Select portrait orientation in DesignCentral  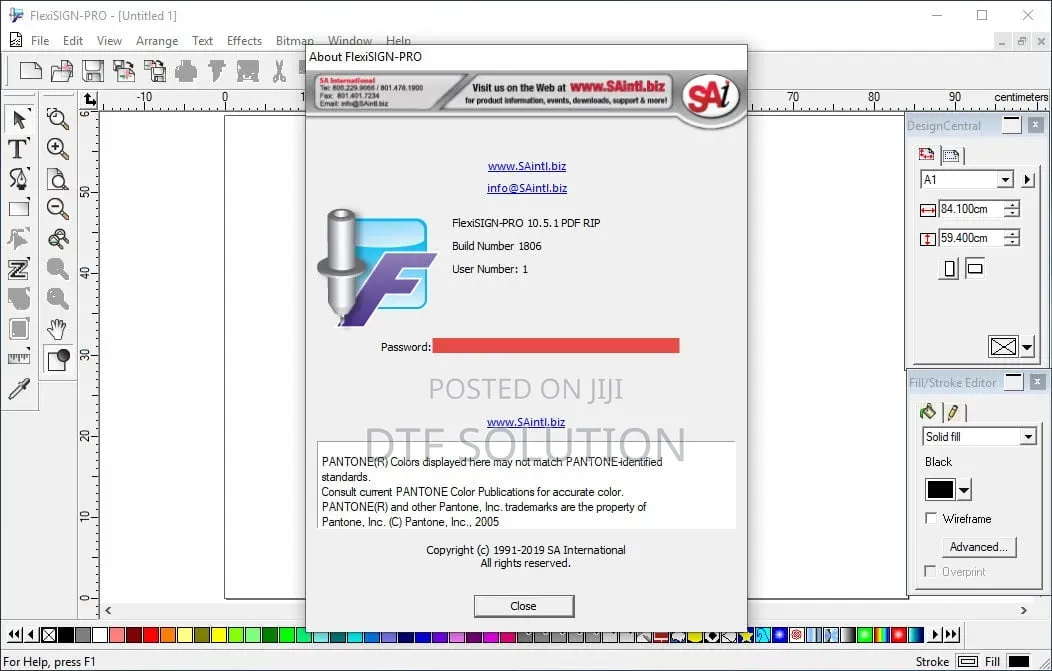949,268
